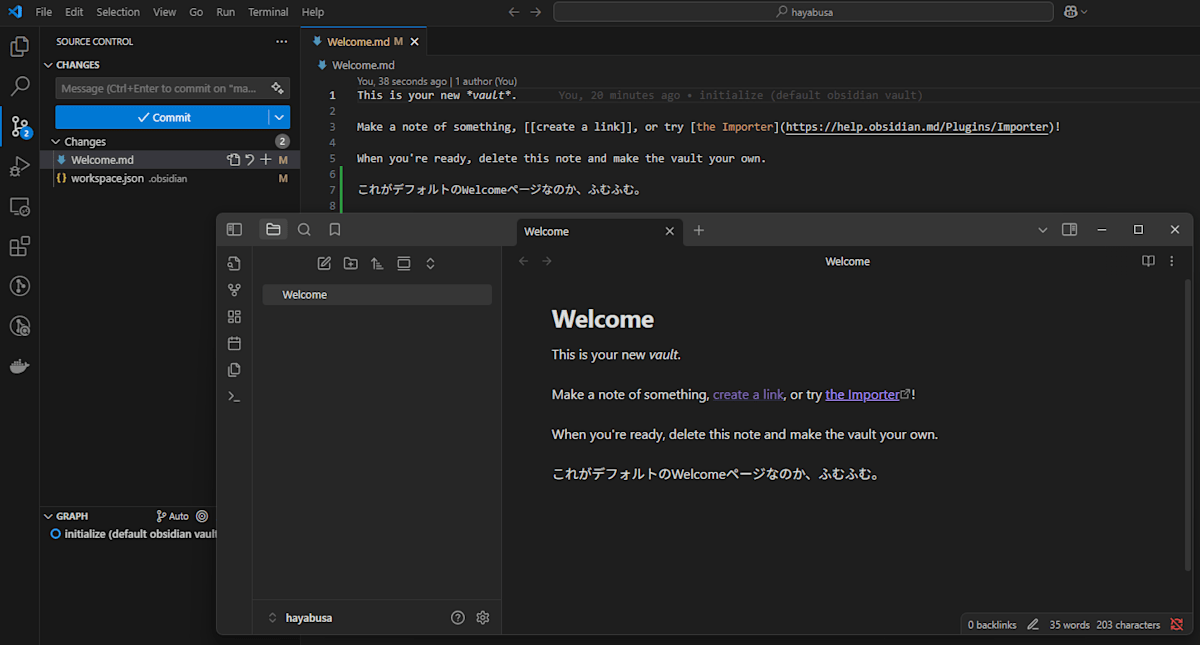Click pencil edit mode icon in Obsidian status bar
Viewport: 1200px width, 645px height.
(1033, 625)
